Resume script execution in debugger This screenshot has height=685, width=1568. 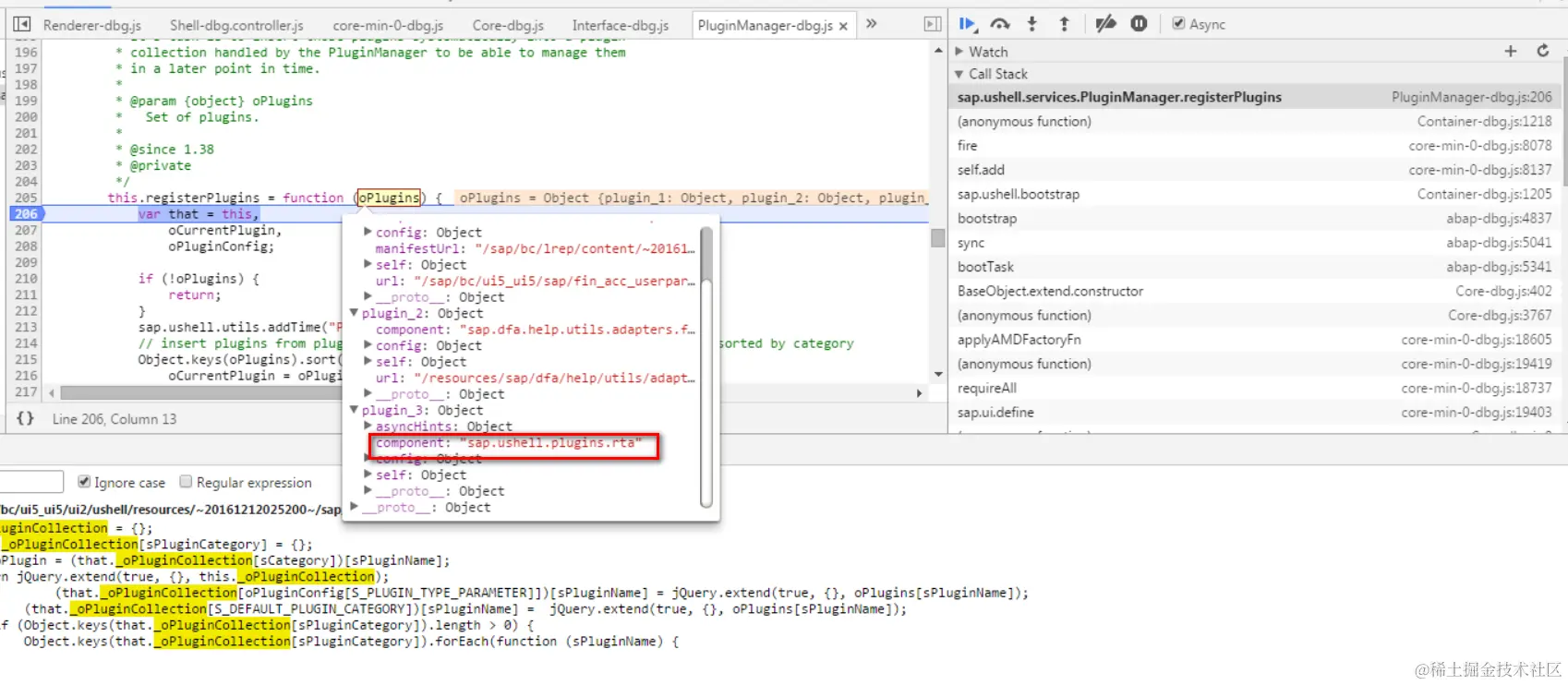pos(967,24)
